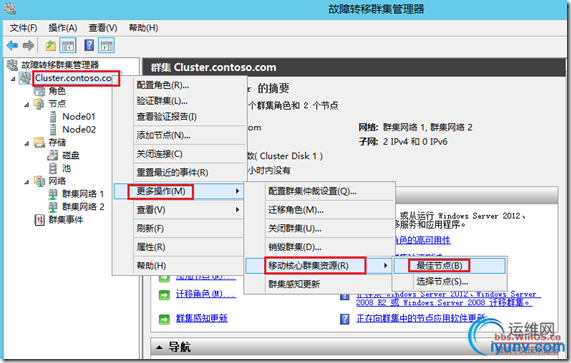Open the 迁移角色(M)... link in summary pane

206,294
